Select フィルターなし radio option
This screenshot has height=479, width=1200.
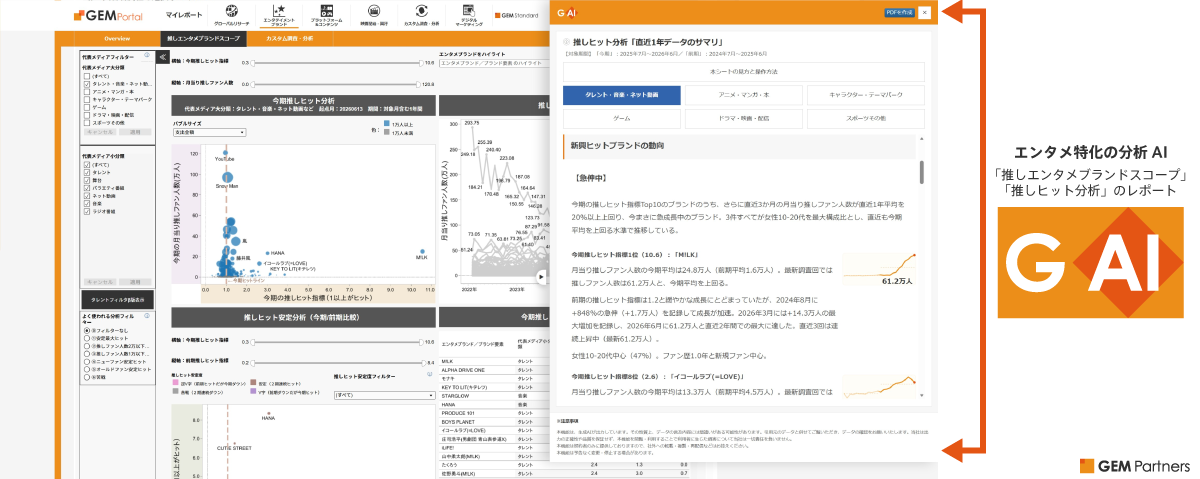tap(87, 330)
